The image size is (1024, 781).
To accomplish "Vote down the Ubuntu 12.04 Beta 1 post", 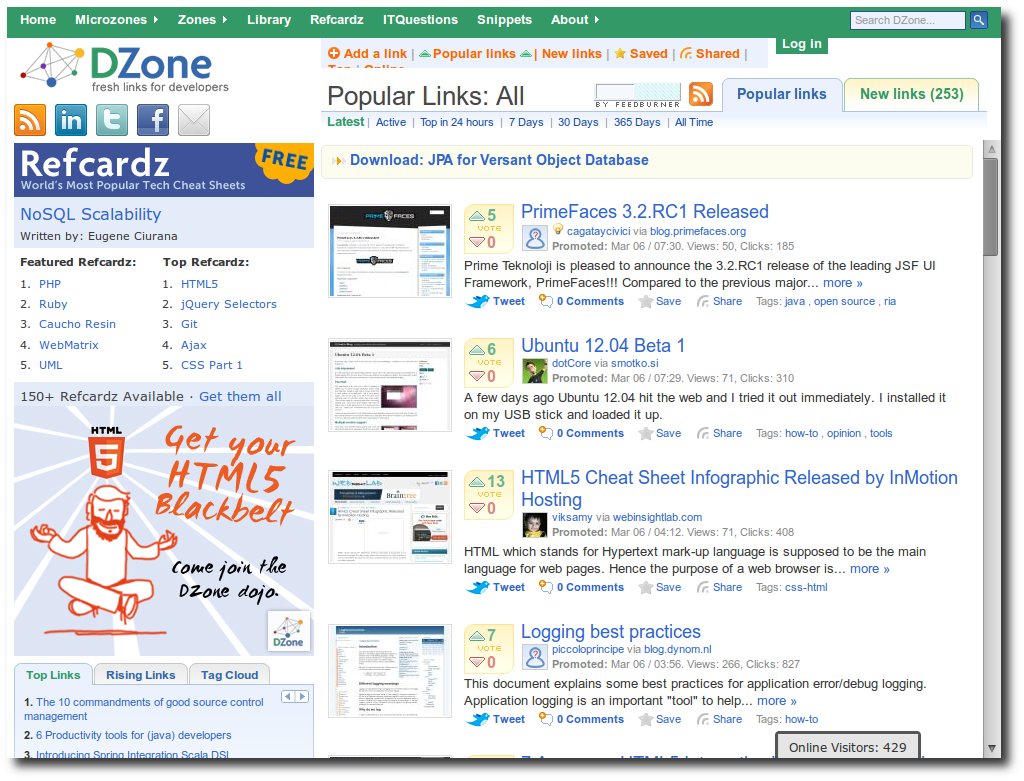I will point(478,376).
